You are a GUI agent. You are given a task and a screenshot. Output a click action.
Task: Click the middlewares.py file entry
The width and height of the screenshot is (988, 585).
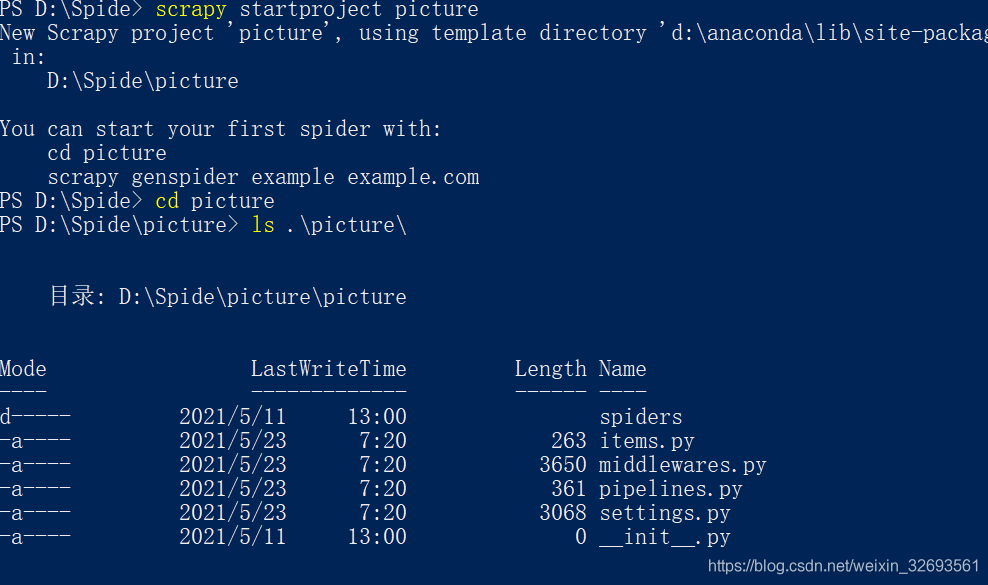tap(682, 465)
